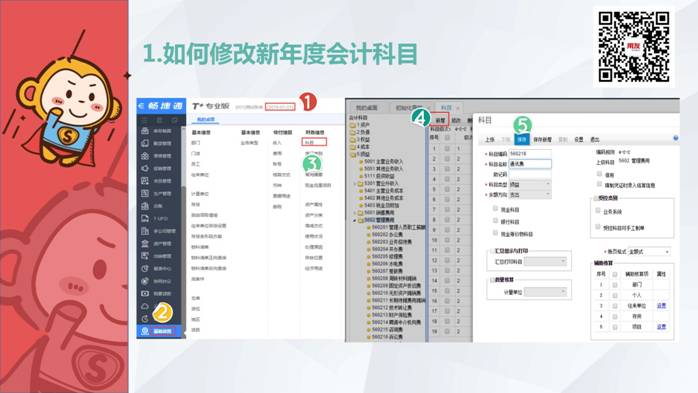Screen dimensions: 698x393
Task: Click the cloud icon in left sidebar
Action: point(145,306)
